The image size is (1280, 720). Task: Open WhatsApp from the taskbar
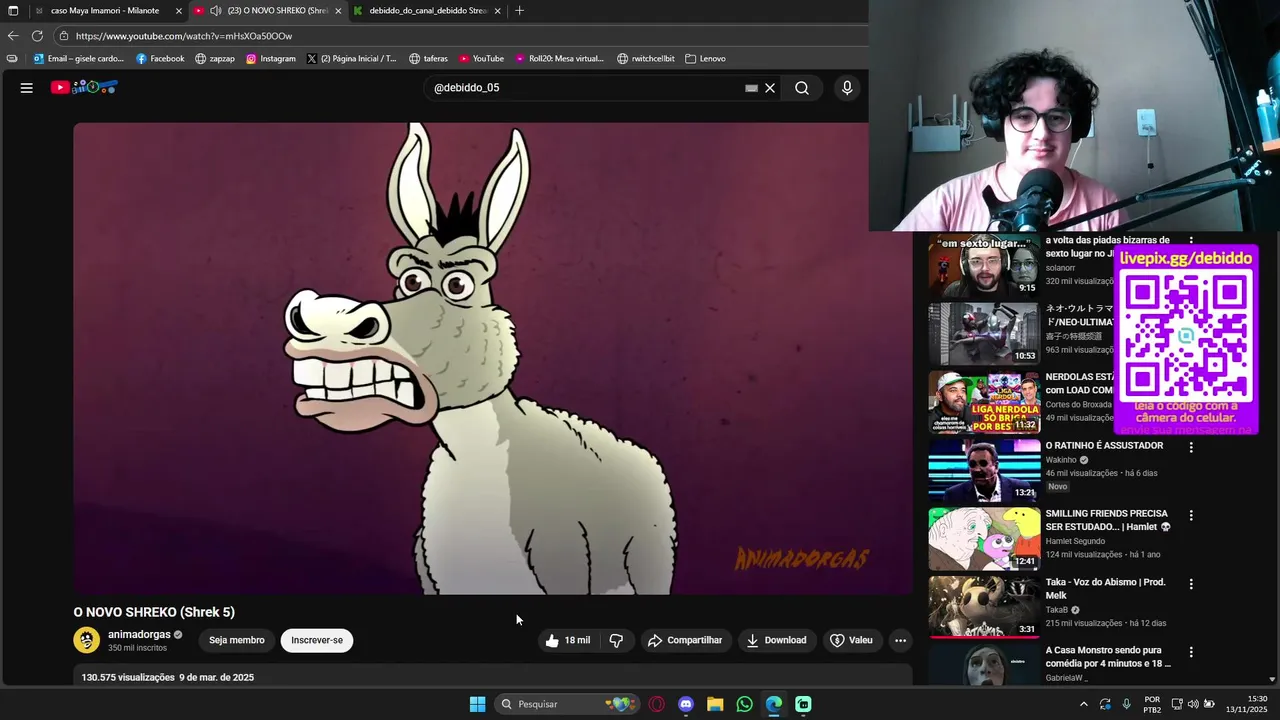tap(744, 704)
